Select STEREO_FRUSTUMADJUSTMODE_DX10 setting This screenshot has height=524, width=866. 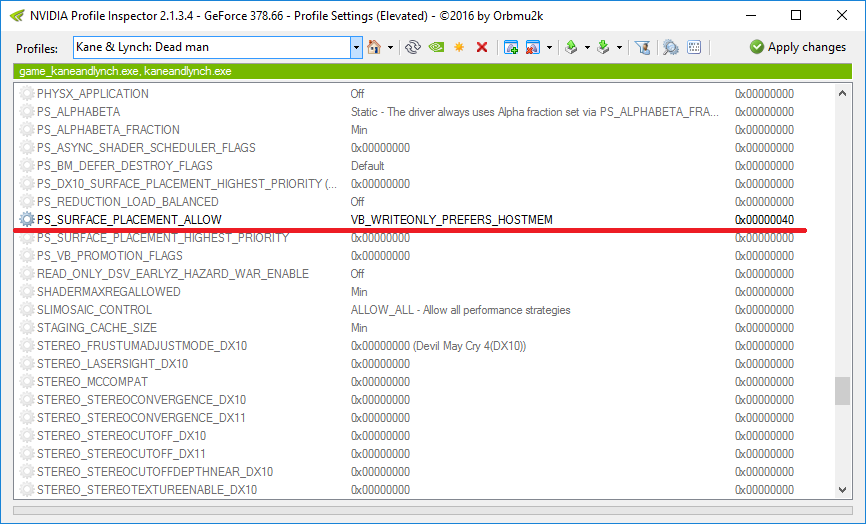pyautogui.click(x=142, y=346)
